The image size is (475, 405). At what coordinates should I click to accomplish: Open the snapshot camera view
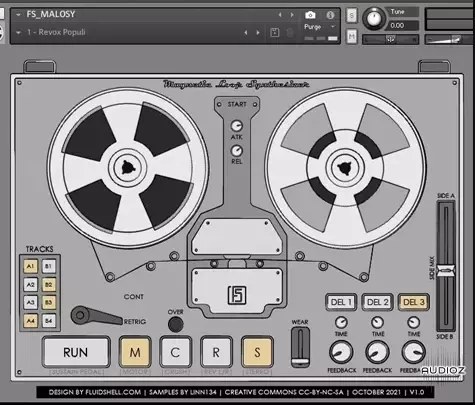tap(310, 15)
